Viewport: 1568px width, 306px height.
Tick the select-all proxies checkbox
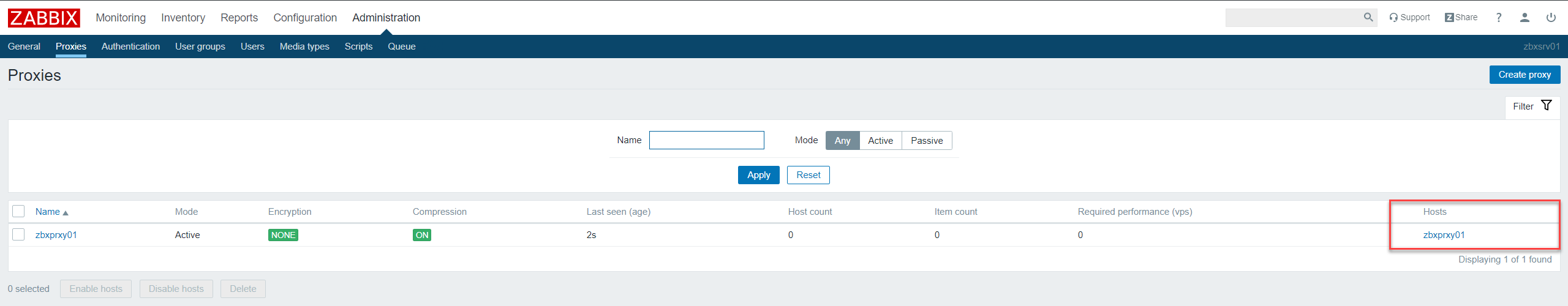pyautogui.click(x=18, y=211)
